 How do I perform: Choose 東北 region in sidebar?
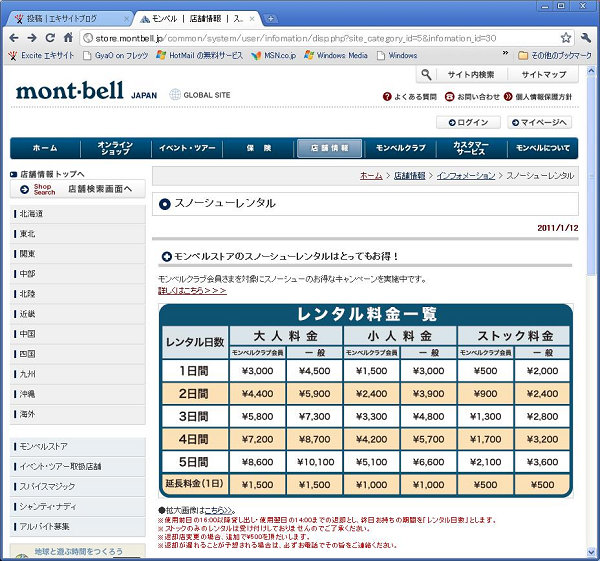(78, 234)
